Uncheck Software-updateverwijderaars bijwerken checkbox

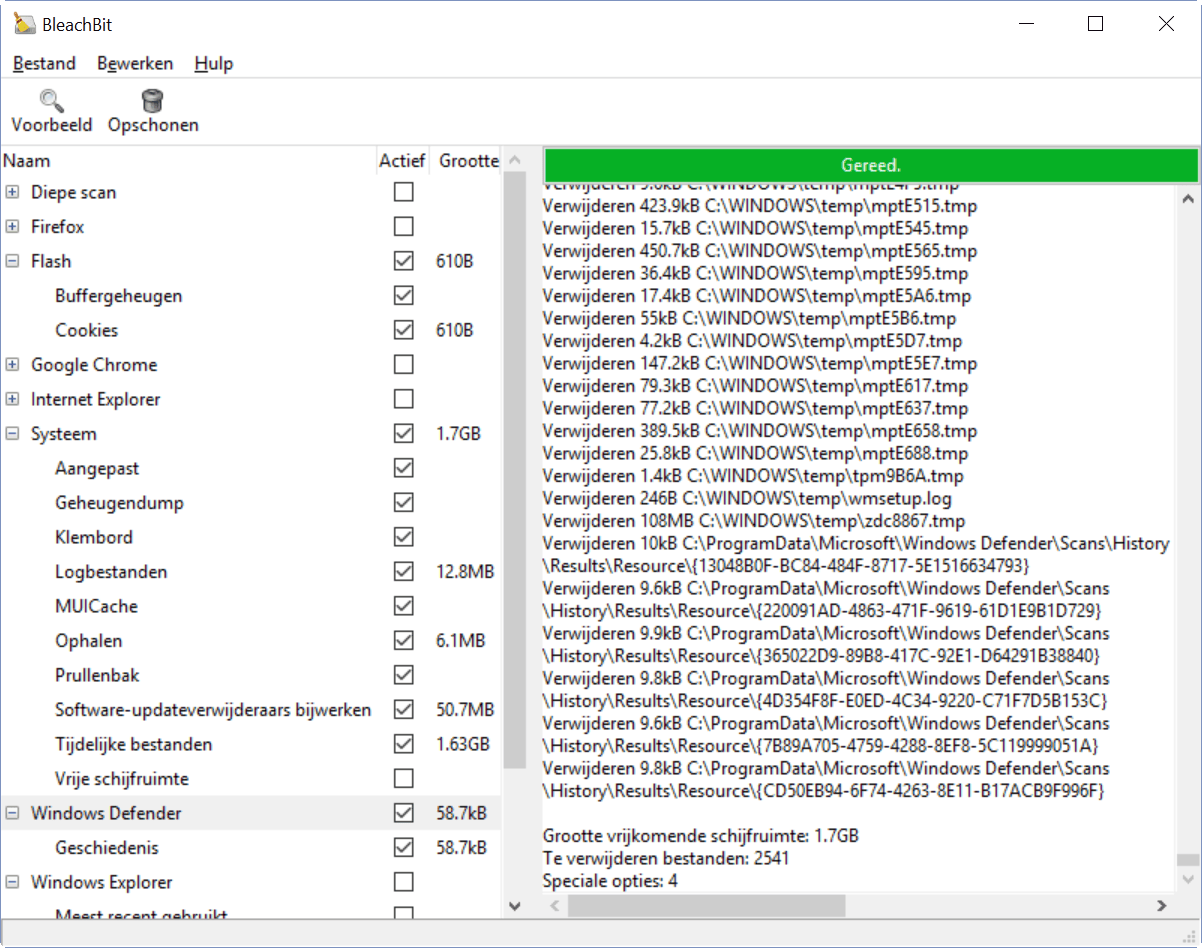point(403,710)
